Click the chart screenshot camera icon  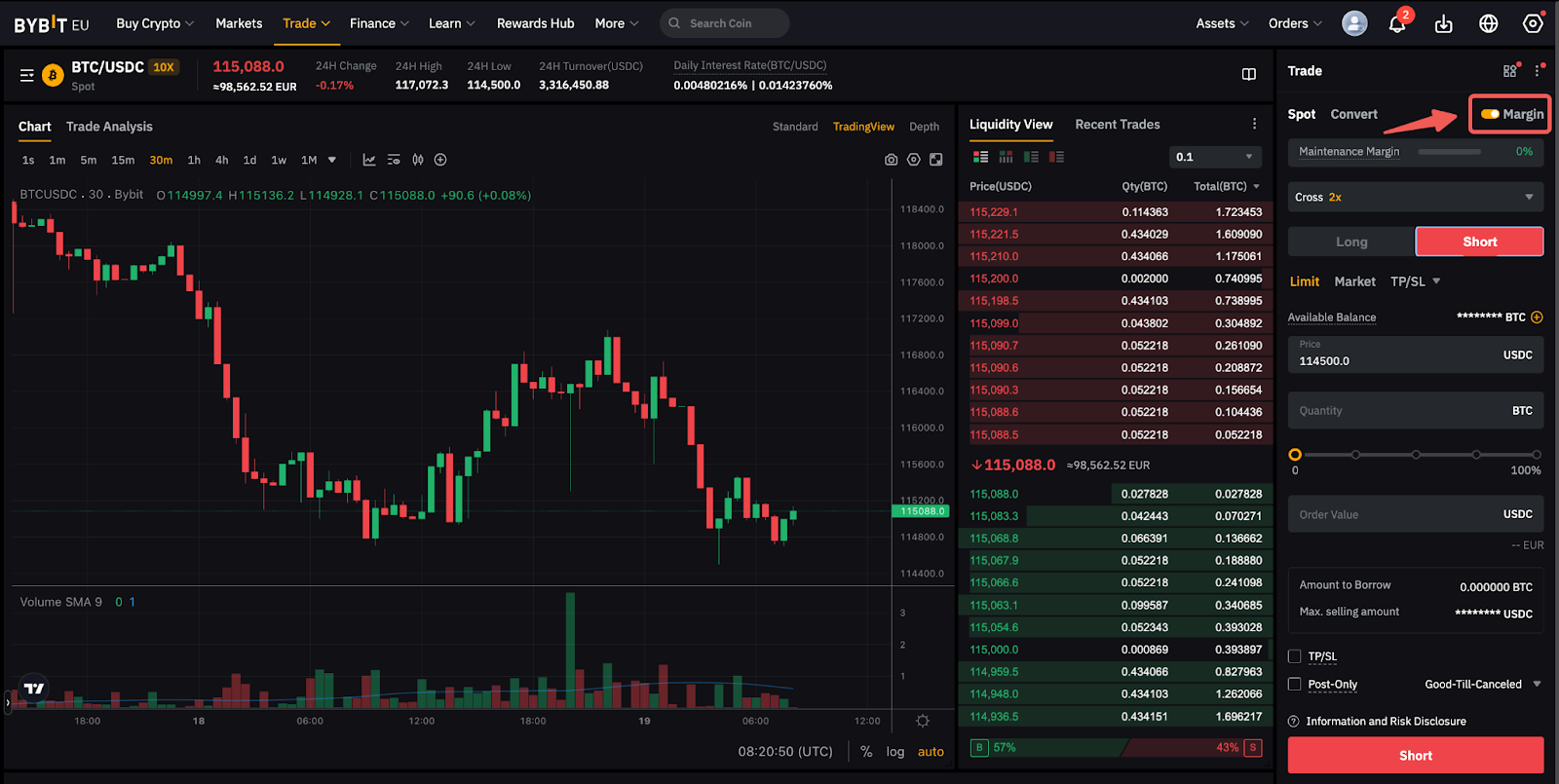point(891,160)
